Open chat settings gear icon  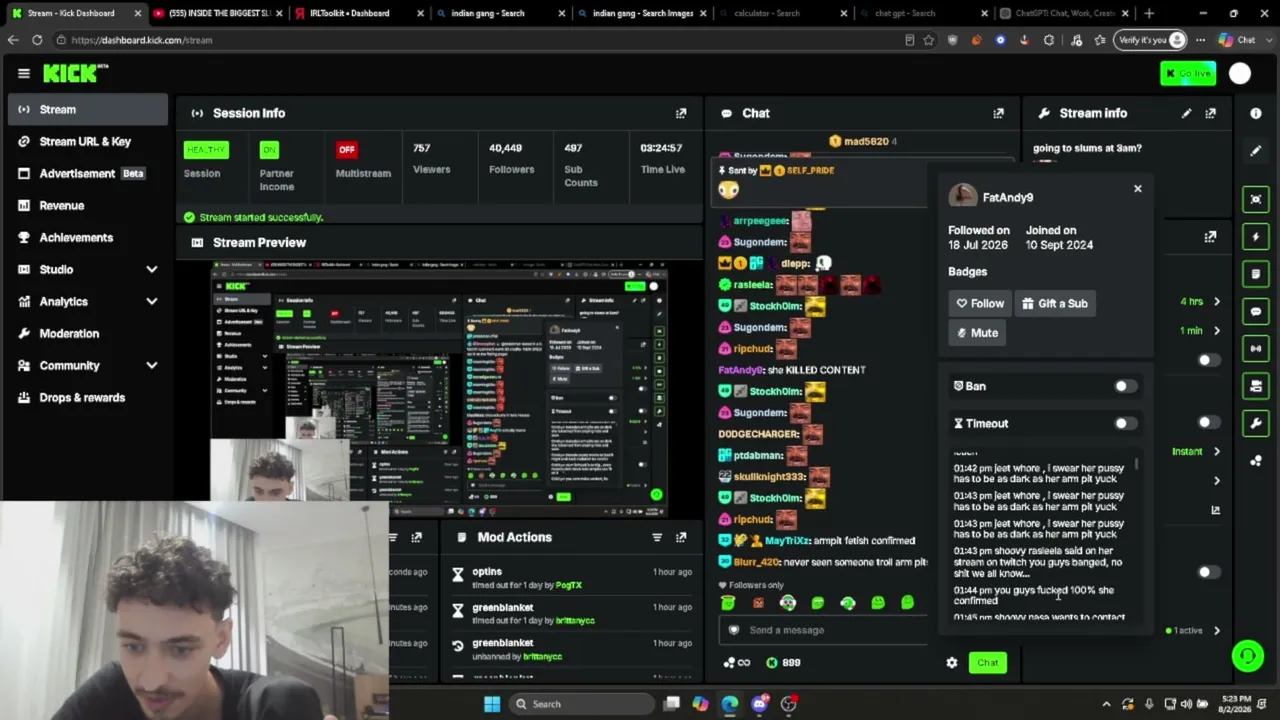(951, 662)
